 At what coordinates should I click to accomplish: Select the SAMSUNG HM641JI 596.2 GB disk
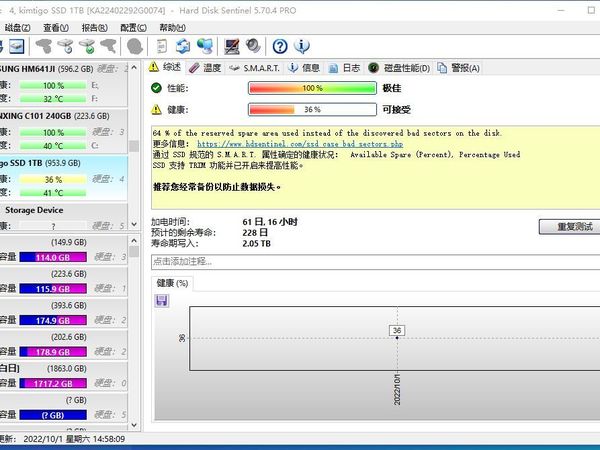(x=64, y=83)
